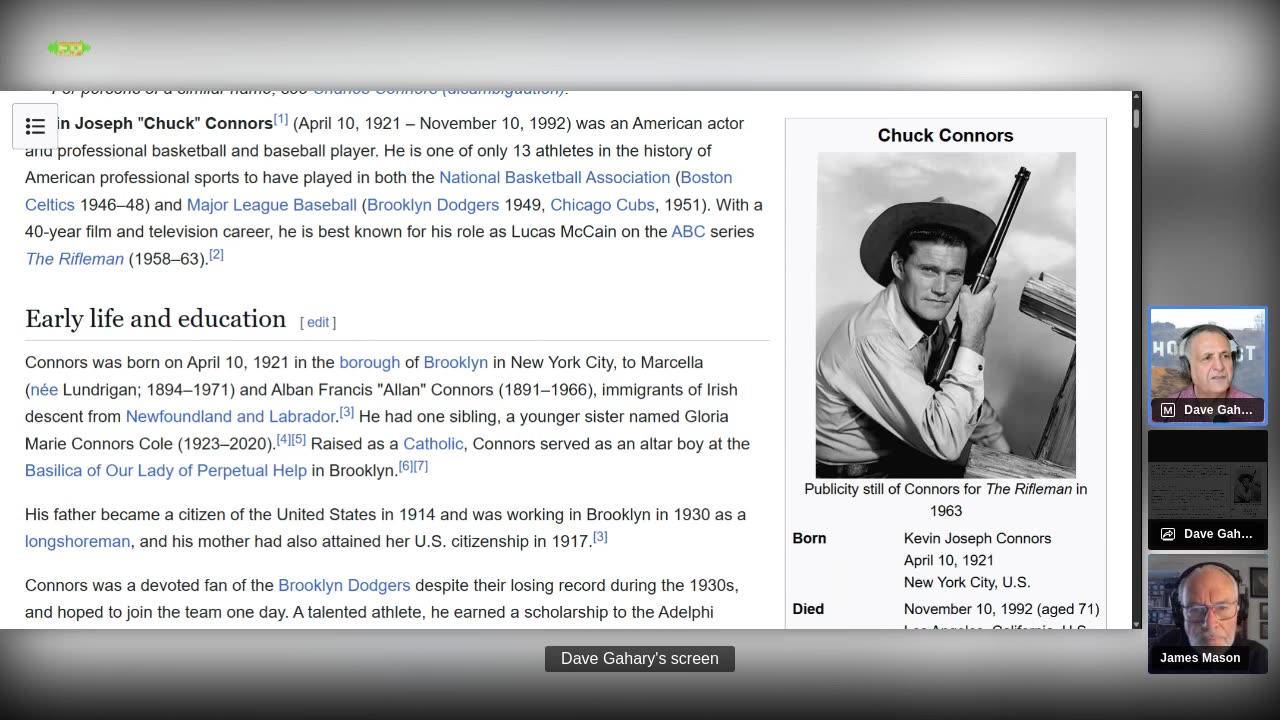This screenshot has width=1280, height=720.
Task: Follow the ABC network link
Action: [688, 231]
